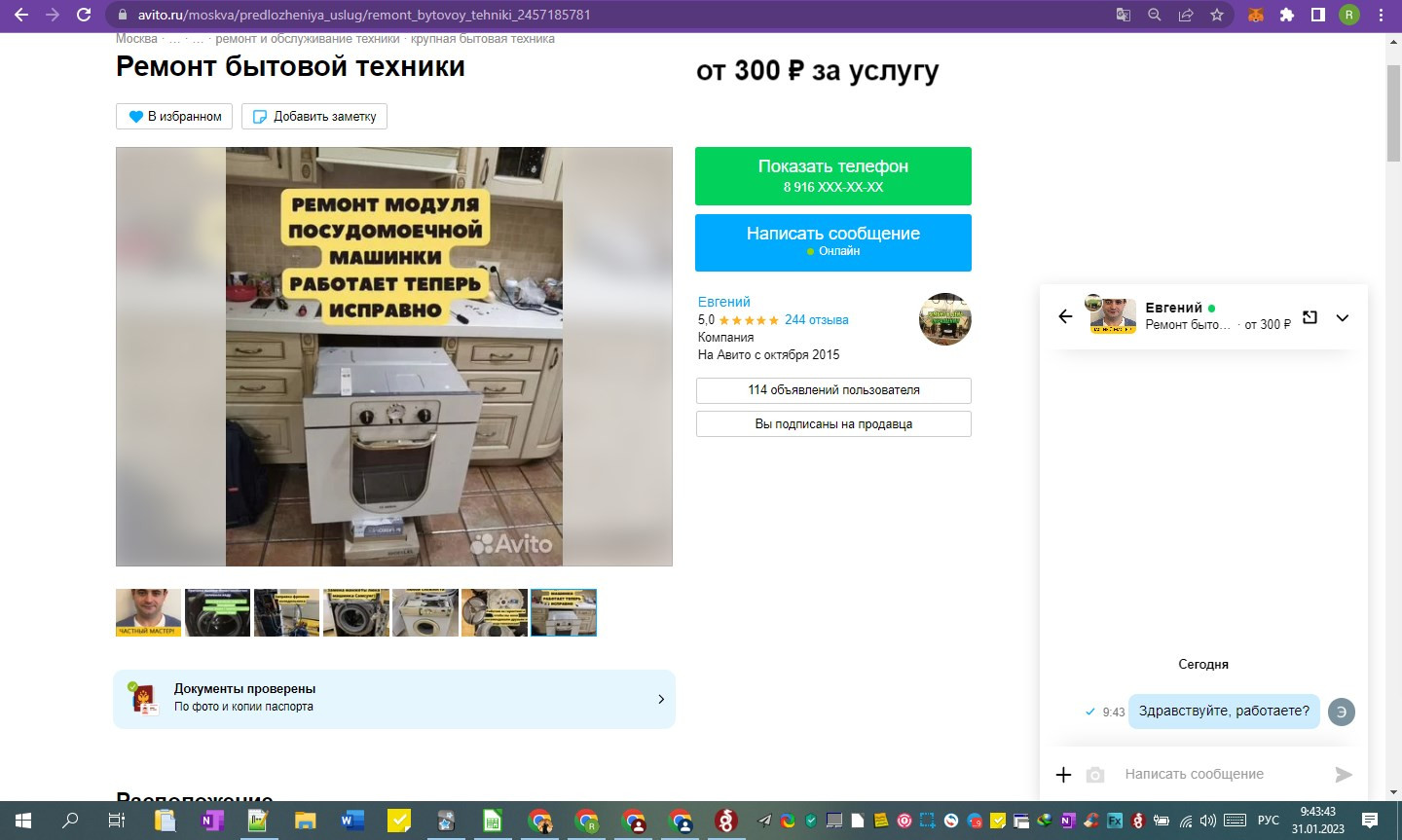Image resolution: width=1402 pixels, height=840 pixels.
Task: Open File Explorer from the taskbar
Action: pyautogui.click(x=305, y=821)
